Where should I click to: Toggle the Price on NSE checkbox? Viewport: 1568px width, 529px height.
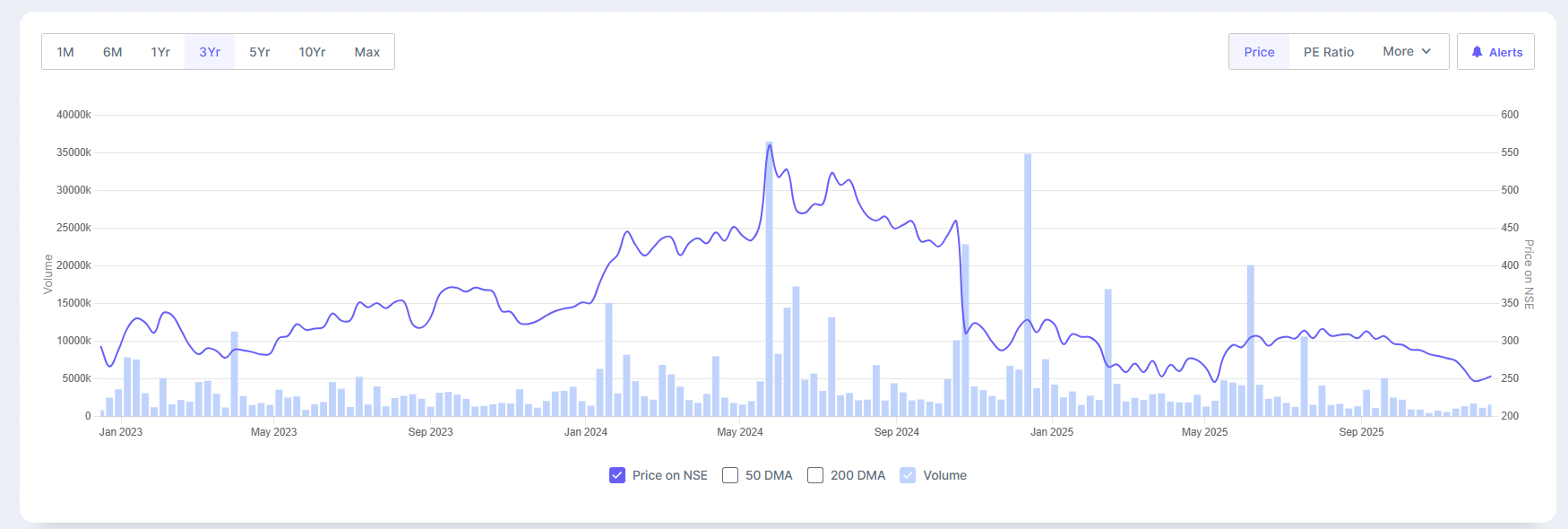[x=617, y=475]
